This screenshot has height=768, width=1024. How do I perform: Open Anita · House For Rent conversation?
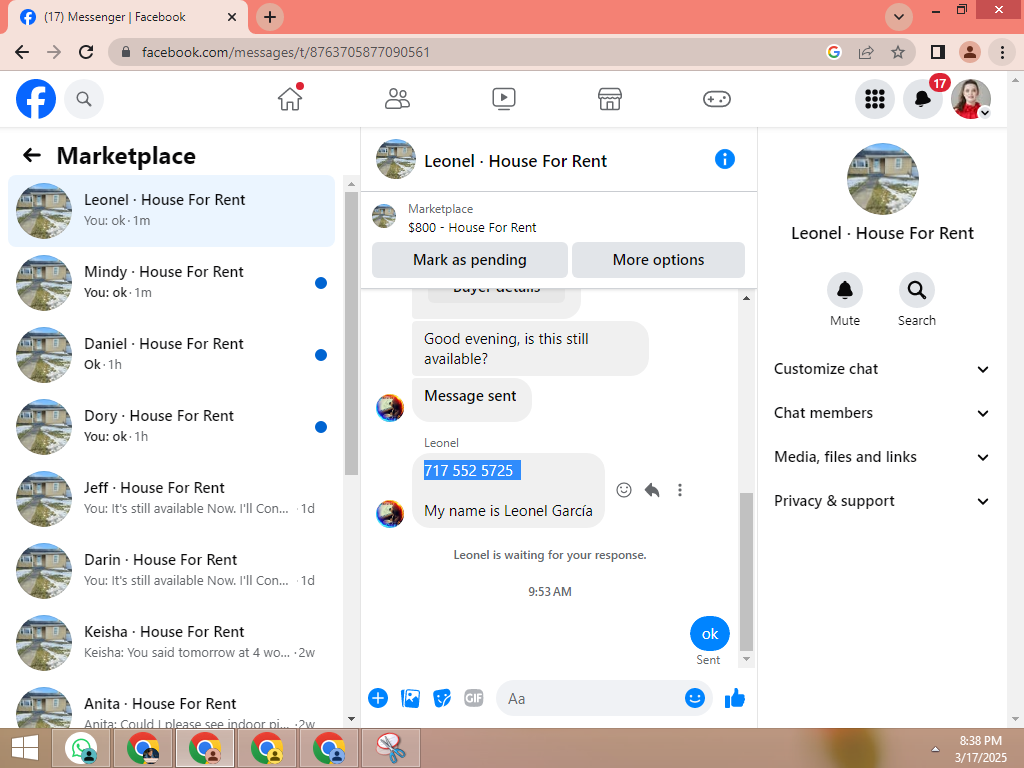tap(171, 707)
